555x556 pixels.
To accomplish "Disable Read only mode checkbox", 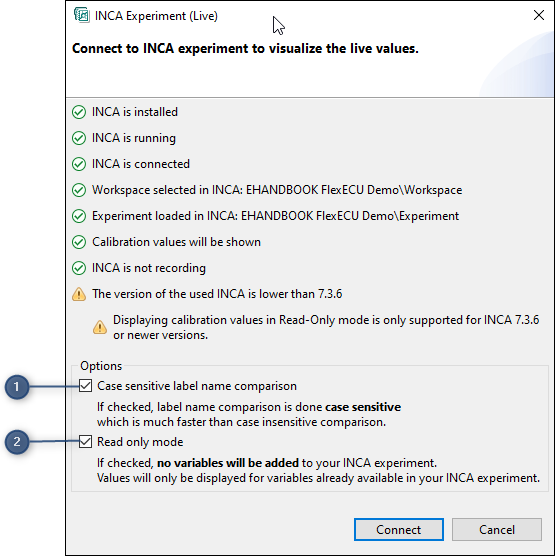I will coord(85,441).
